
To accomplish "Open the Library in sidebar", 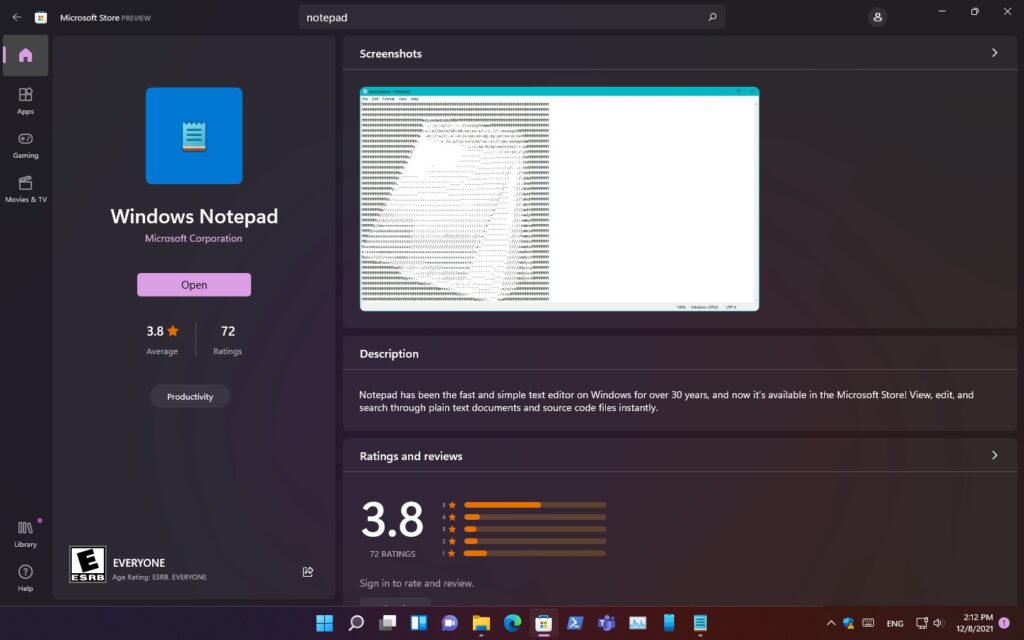I will tap(25, 534).
